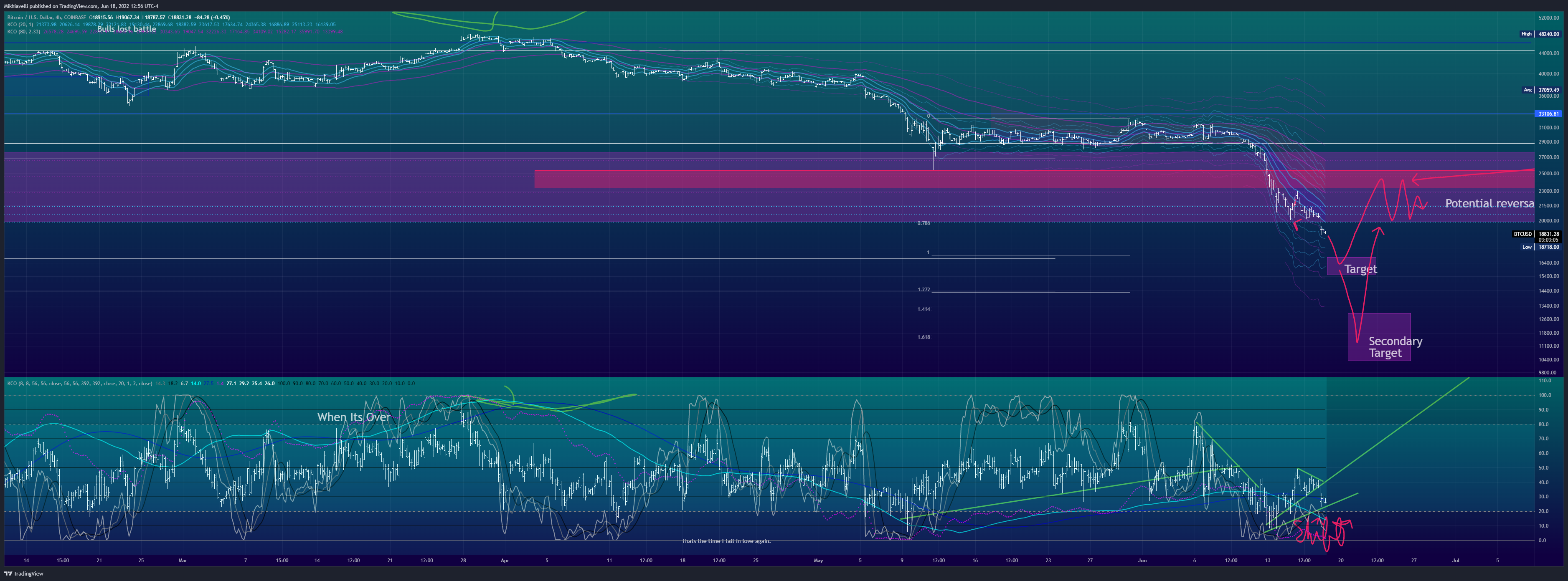
Task: Select the purple 'Target' box
Action: (1351, 266)
